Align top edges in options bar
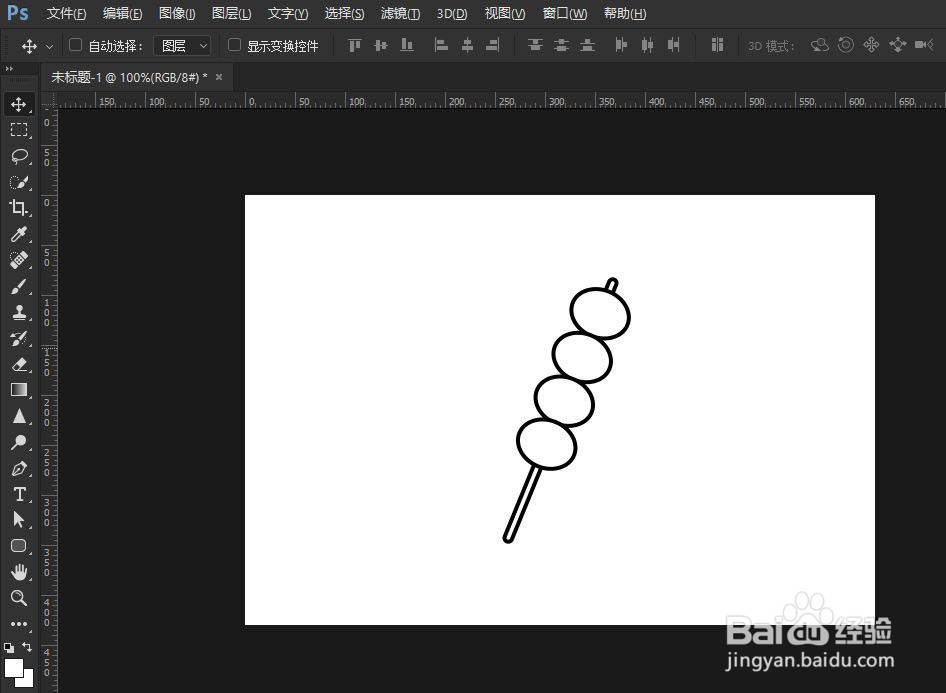946x693 pixels. coord(355,45)
